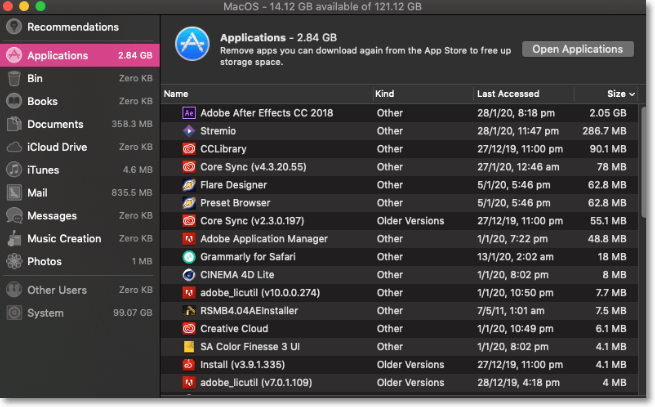The width and height of the screenshot is (655, 407).
Task: Click the Adobe After Effects app icon
Action: click(x=189, y=113)
